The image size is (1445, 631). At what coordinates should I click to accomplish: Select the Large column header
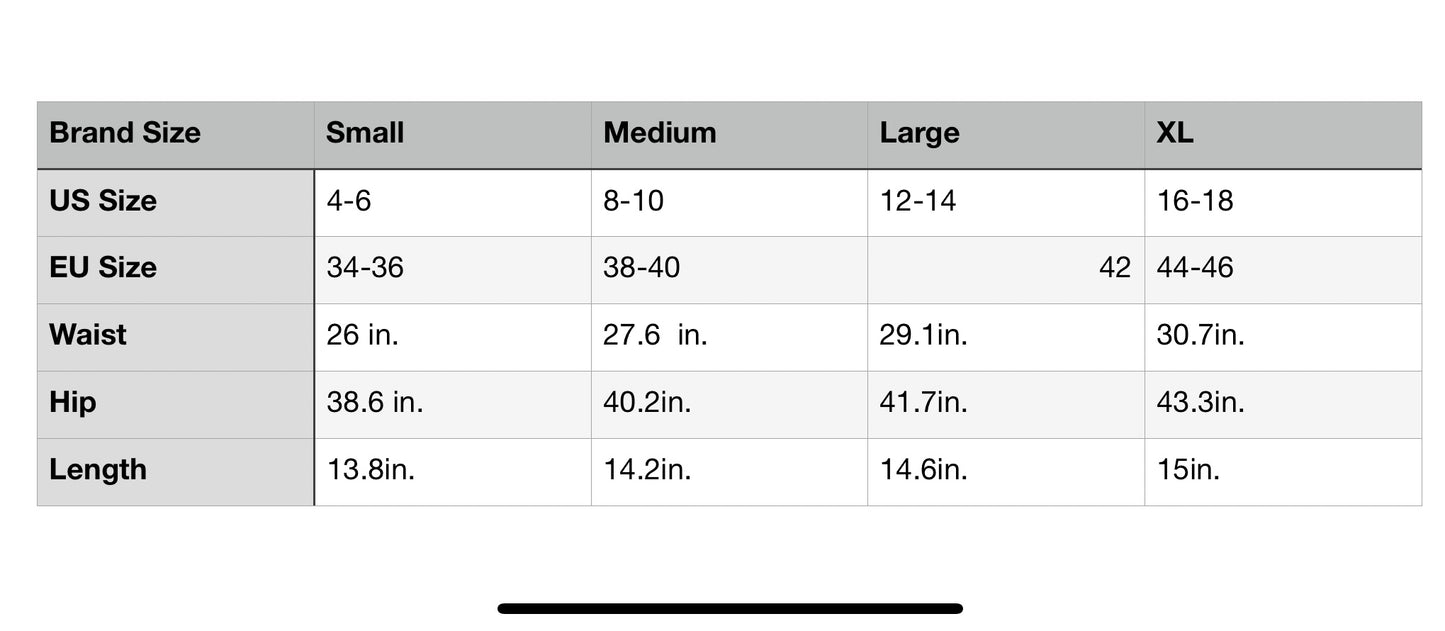[1006, 135]
